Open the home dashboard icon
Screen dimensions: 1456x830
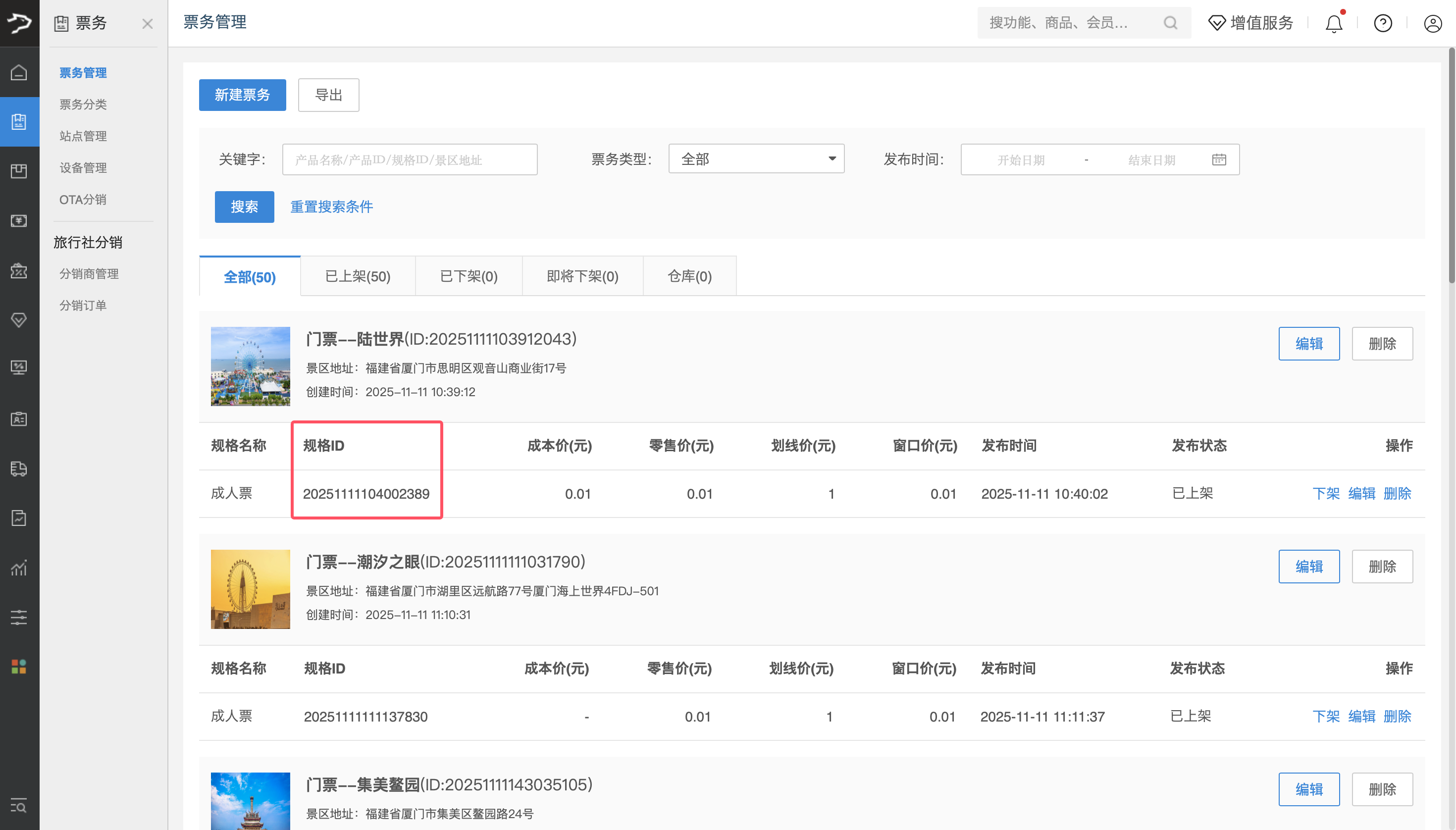19,72
